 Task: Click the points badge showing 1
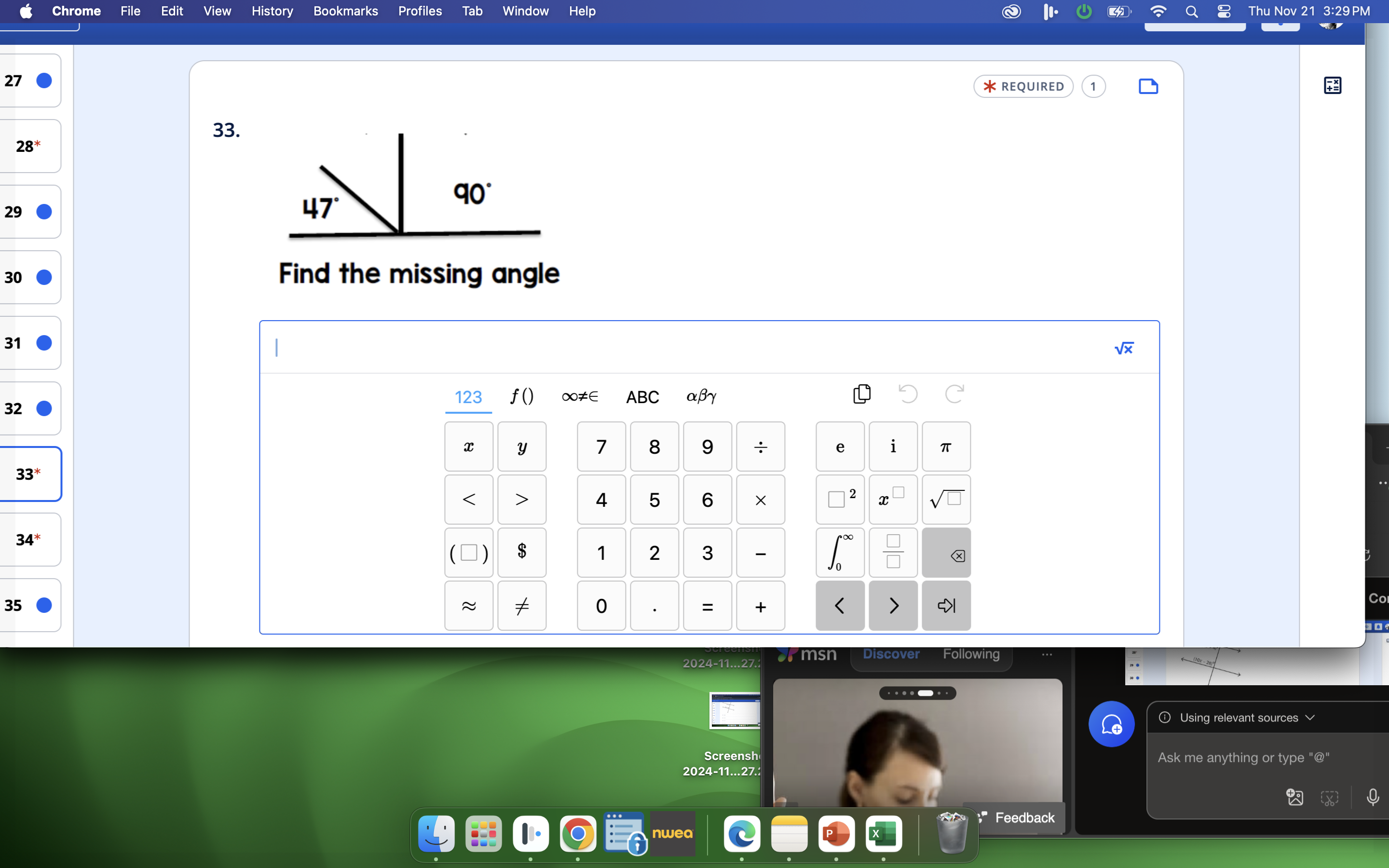click(1093, 87)
